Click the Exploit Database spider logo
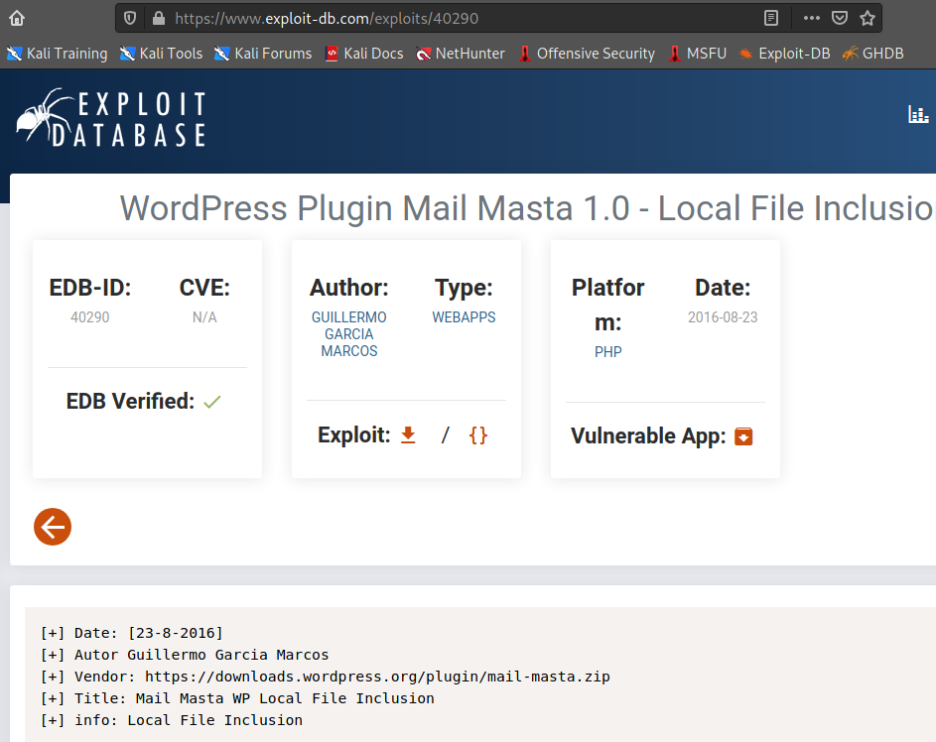This screenshot has width=936, height=742. [111, 118]
